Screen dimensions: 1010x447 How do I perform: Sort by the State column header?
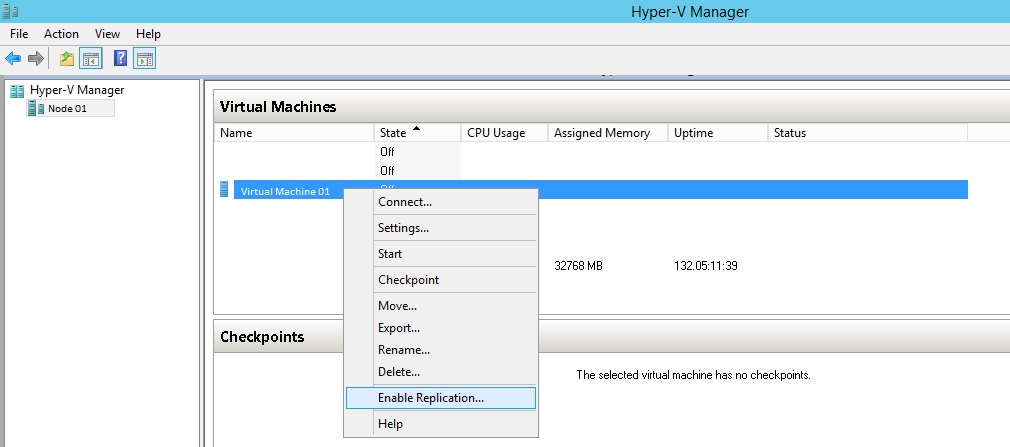click(417, 133)
